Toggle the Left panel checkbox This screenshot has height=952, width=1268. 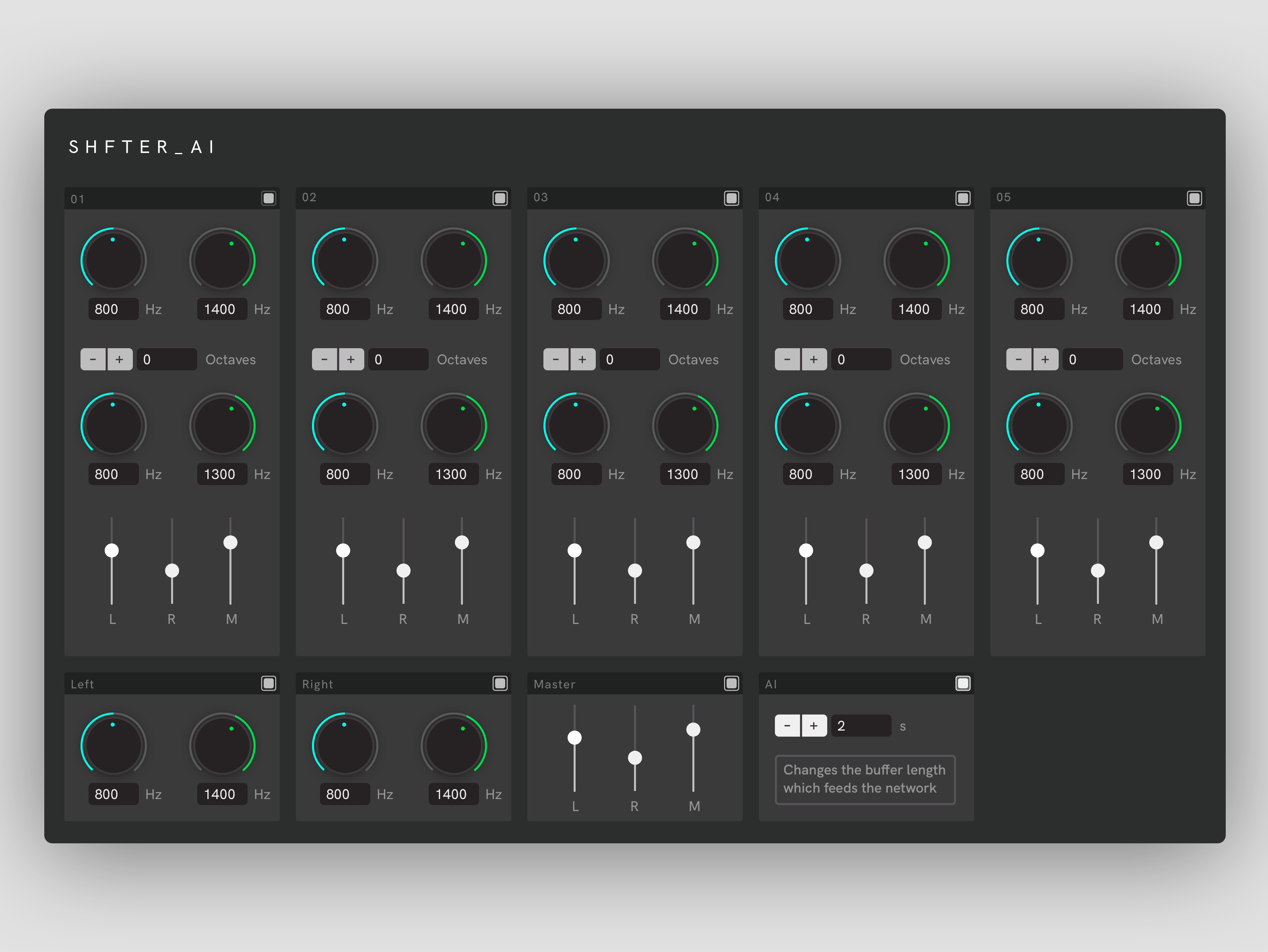(x=268, y=683)
